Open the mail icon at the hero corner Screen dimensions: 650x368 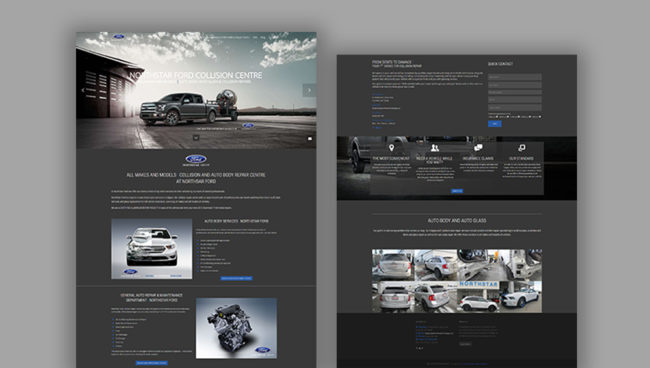pos(310,138)
